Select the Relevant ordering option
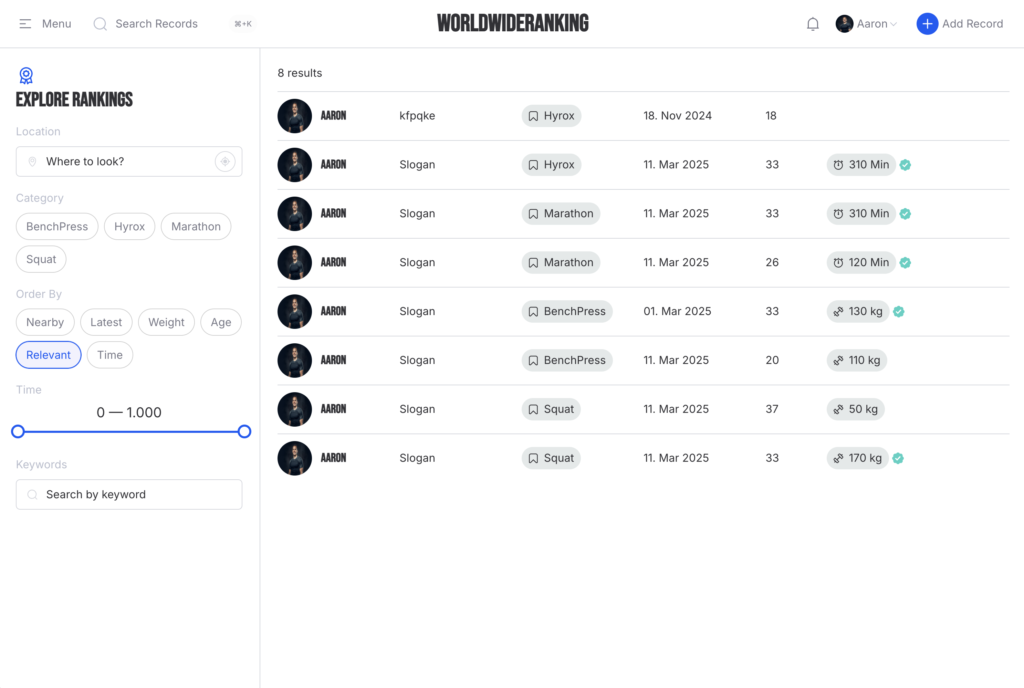The image size is (1024, 688). 48,355
